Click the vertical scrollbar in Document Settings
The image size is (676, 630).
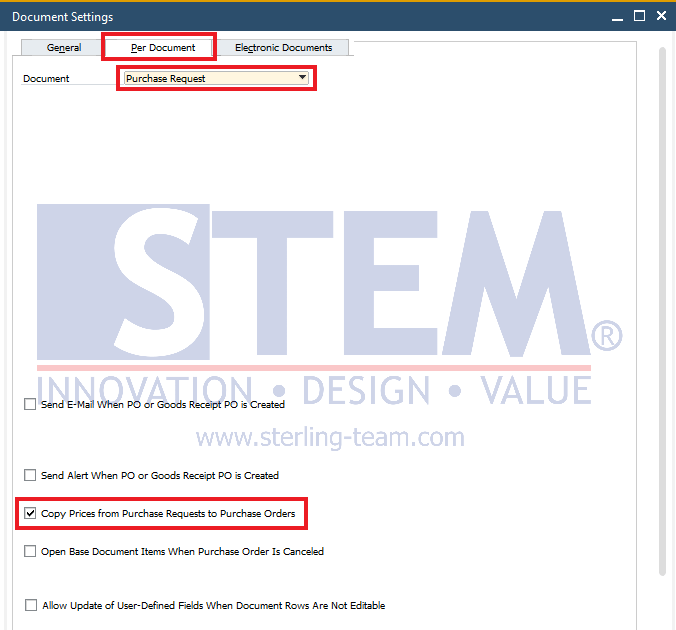click(x=663, y=310)
